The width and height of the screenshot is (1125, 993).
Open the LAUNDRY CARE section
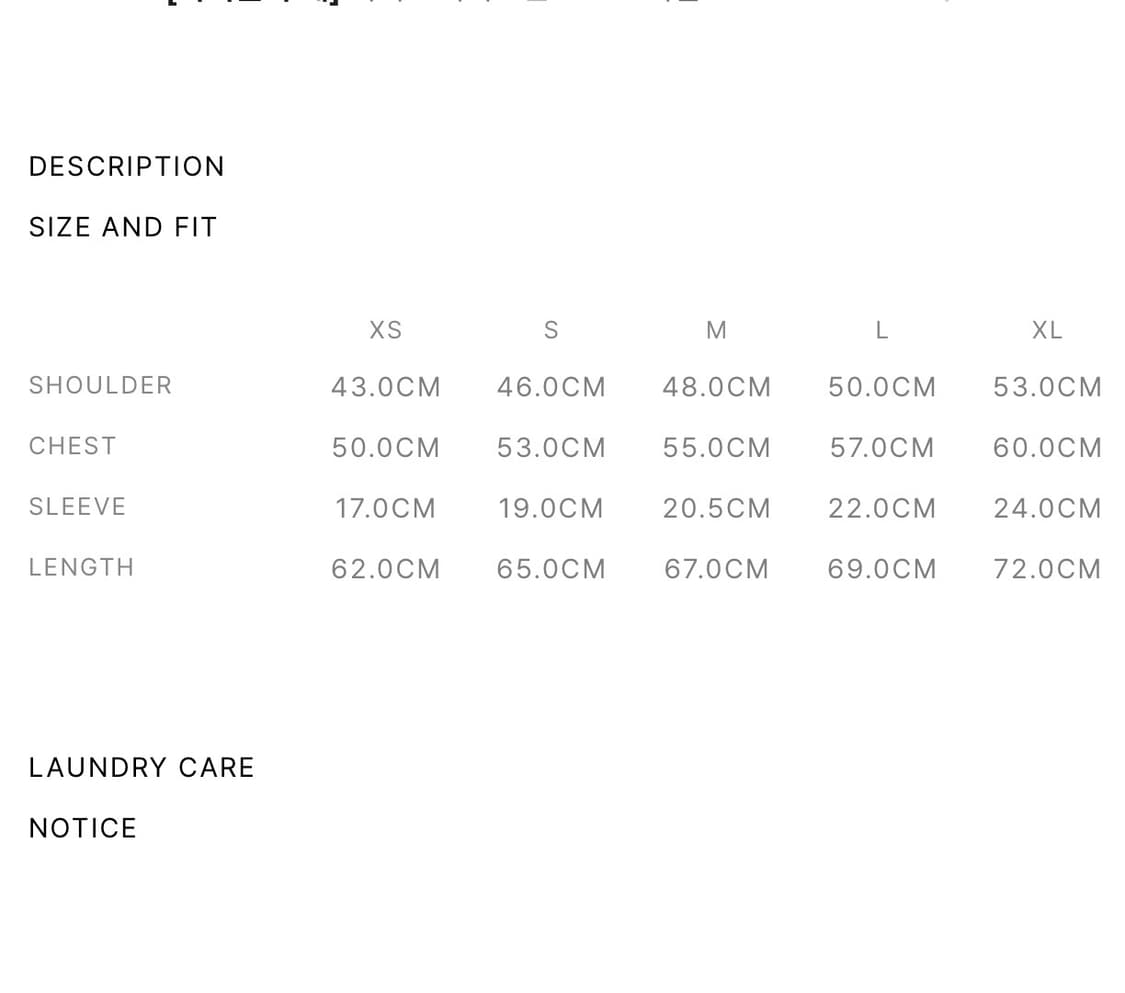142,767
